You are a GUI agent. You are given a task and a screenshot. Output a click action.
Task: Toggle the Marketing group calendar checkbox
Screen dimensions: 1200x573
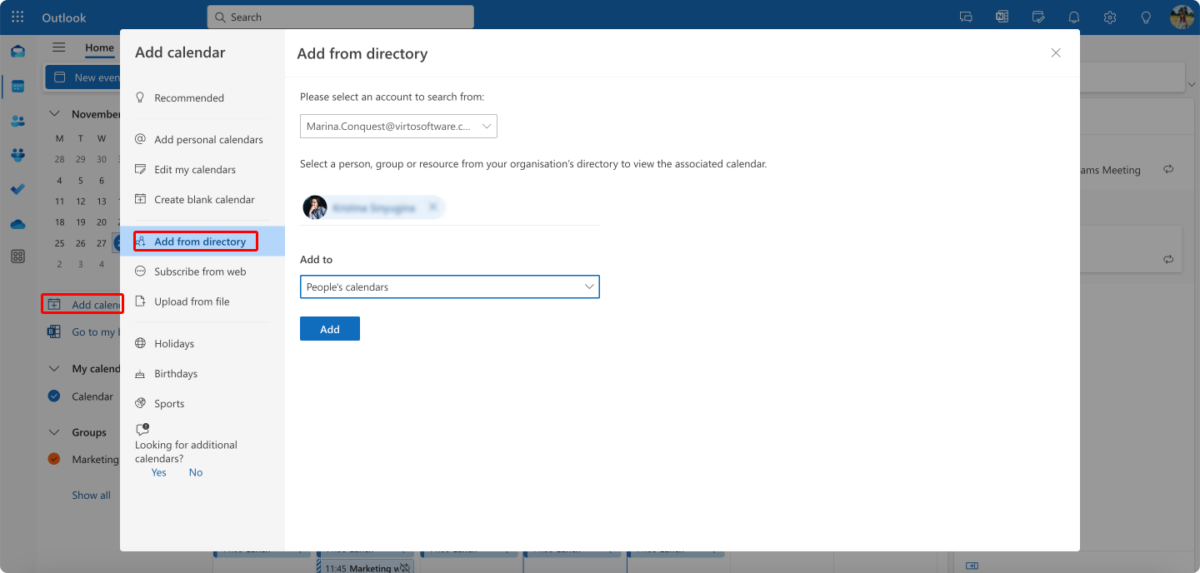pyautogui.click(x=54, y=459)
